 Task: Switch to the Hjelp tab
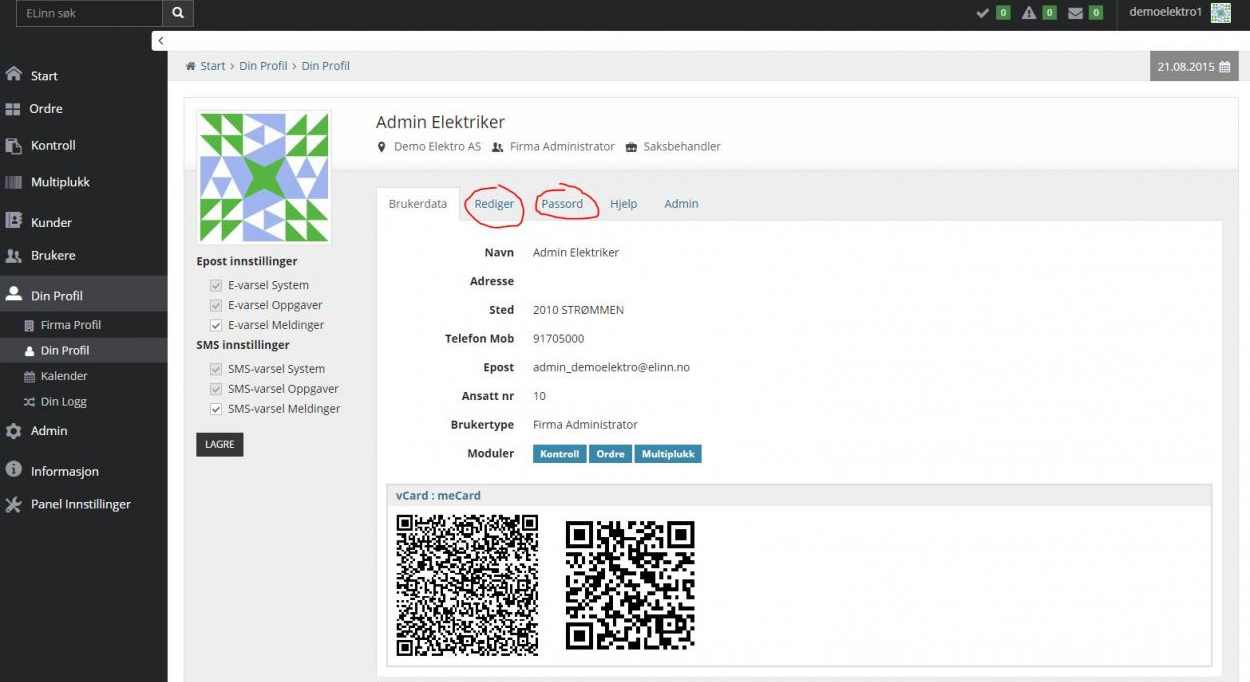tap(623, 204)
